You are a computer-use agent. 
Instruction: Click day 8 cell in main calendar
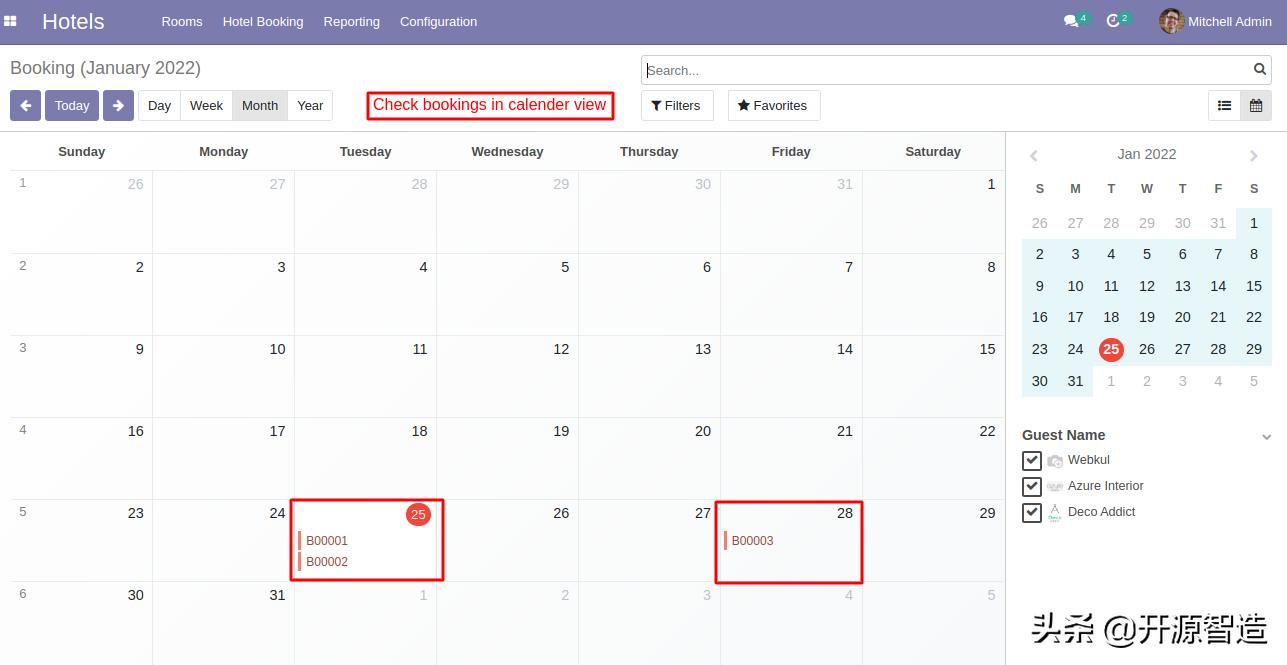pos(934,294)
